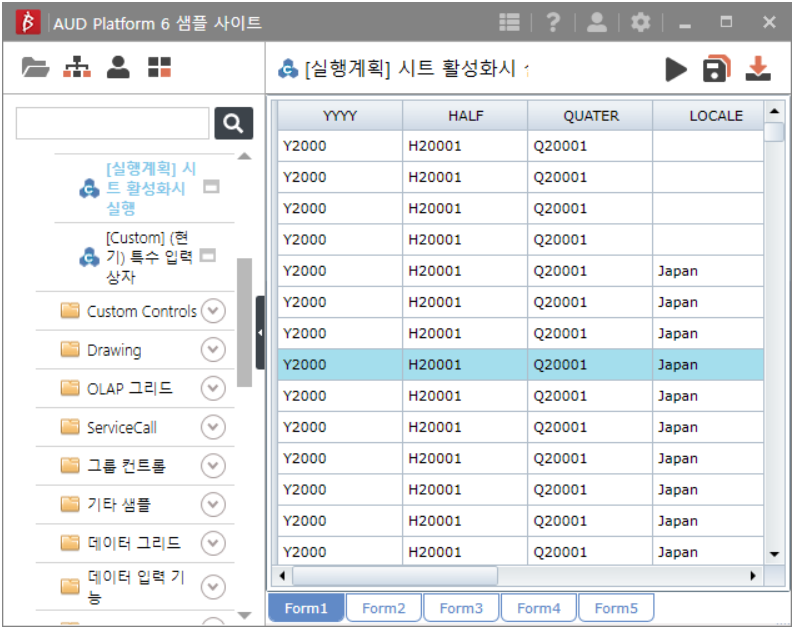794x628 pixels.
Task: Click the user icon in the left toolbar
Action: coord(118,68)
